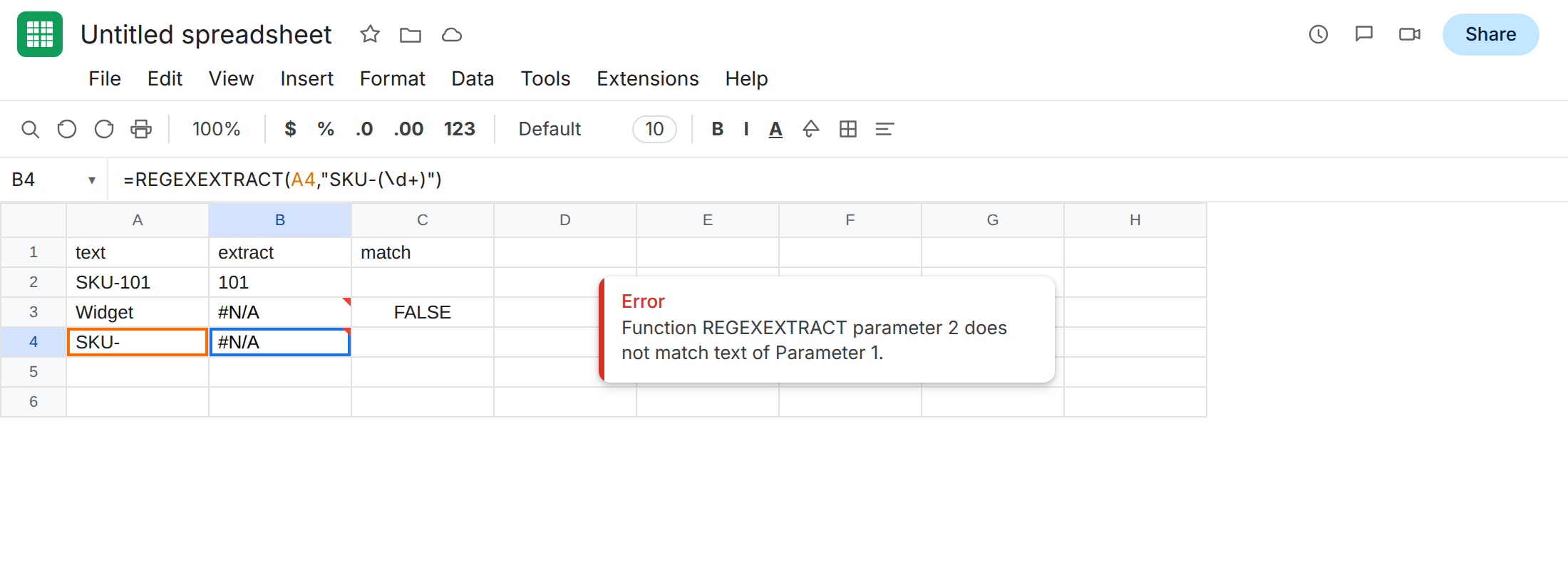Open horizontal align options
This screenshot has width=1568, height=570.
884,129
